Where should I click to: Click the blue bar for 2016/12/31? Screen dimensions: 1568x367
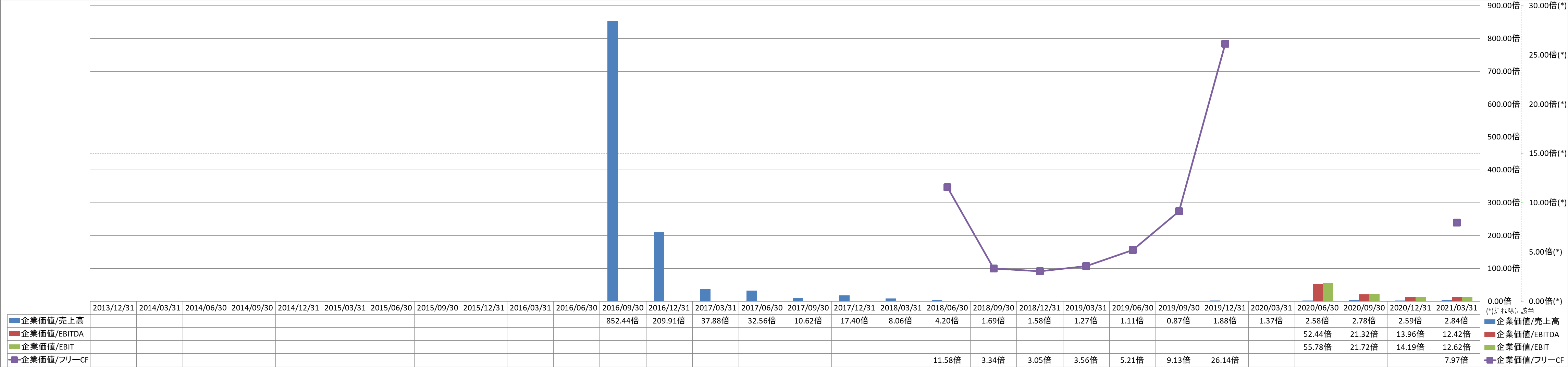point(658,267)
